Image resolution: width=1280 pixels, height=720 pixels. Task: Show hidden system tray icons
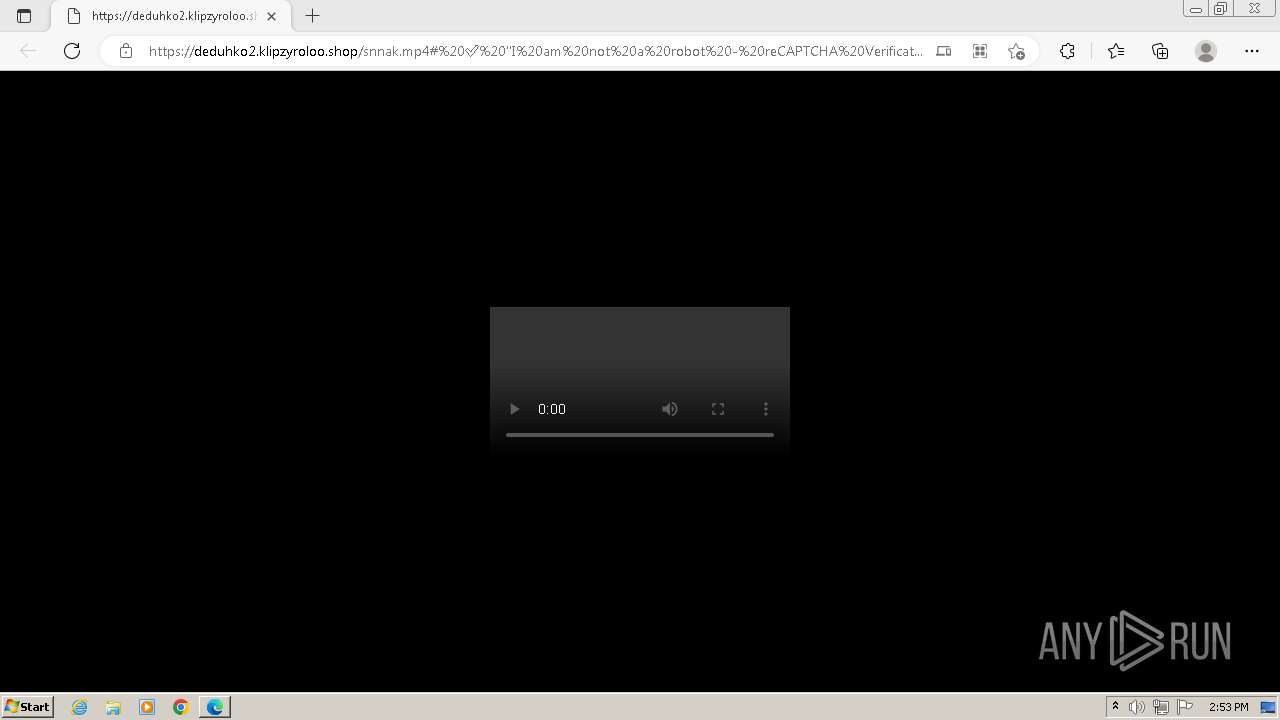pos(1115,707)
